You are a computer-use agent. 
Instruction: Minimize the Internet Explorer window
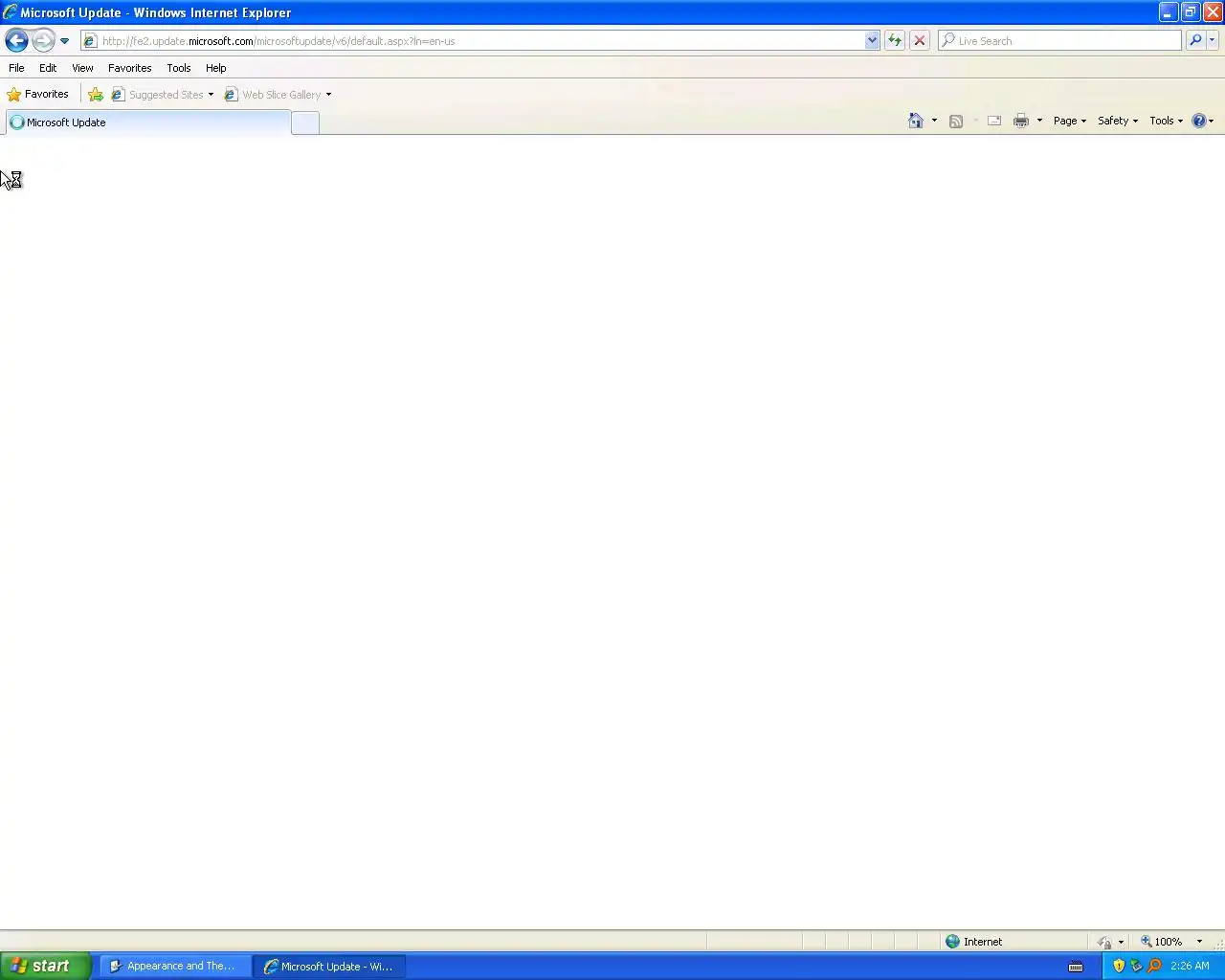[x=1168, y=12]
